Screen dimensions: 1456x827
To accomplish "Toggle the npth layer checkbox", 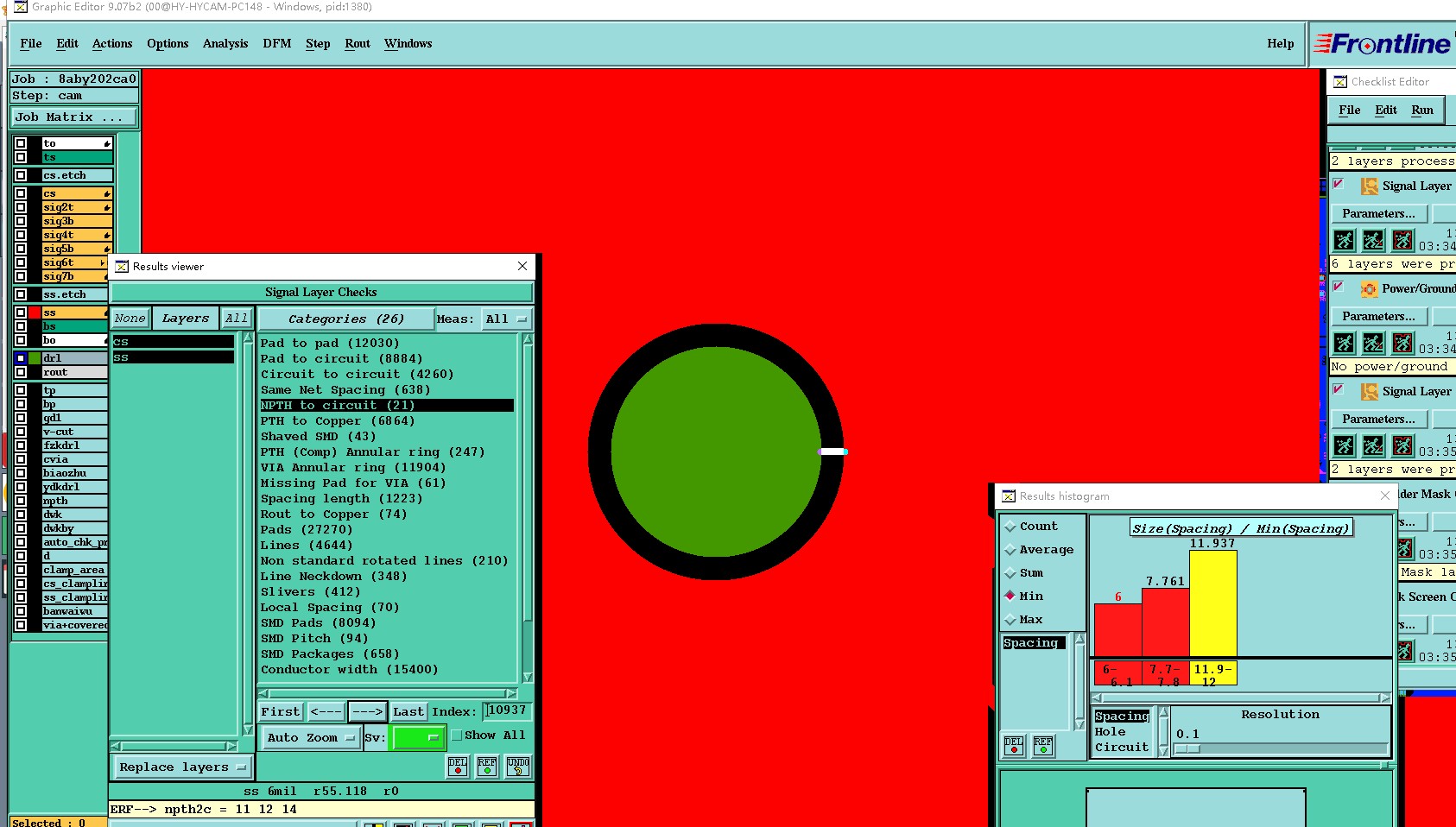I will [21, 501].
